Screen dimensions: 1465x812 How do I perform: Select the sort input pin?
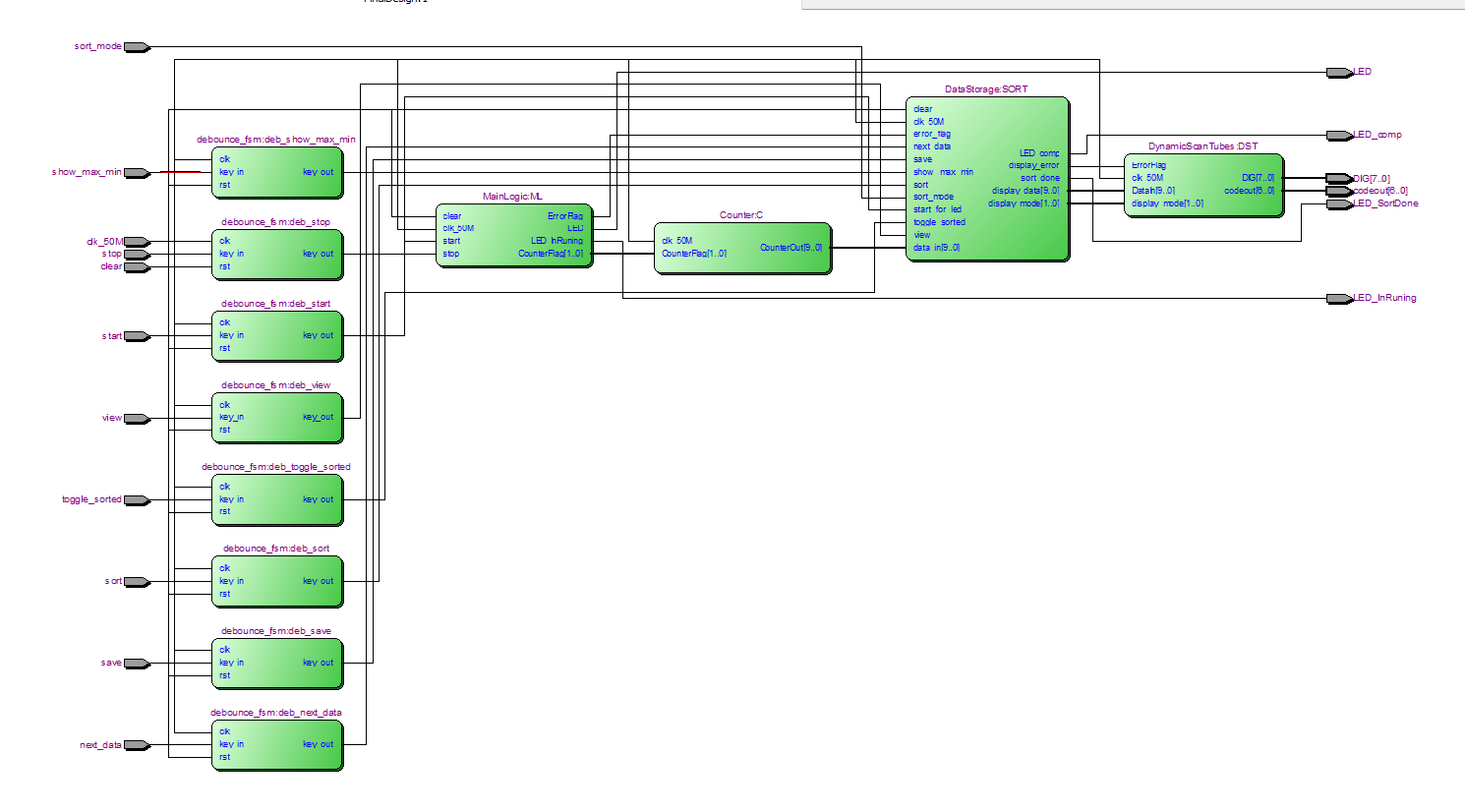tap(137, 582)
